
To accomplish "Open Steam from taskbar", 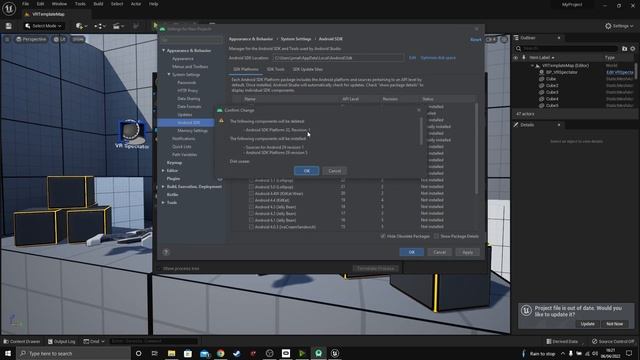I will 237,353.
